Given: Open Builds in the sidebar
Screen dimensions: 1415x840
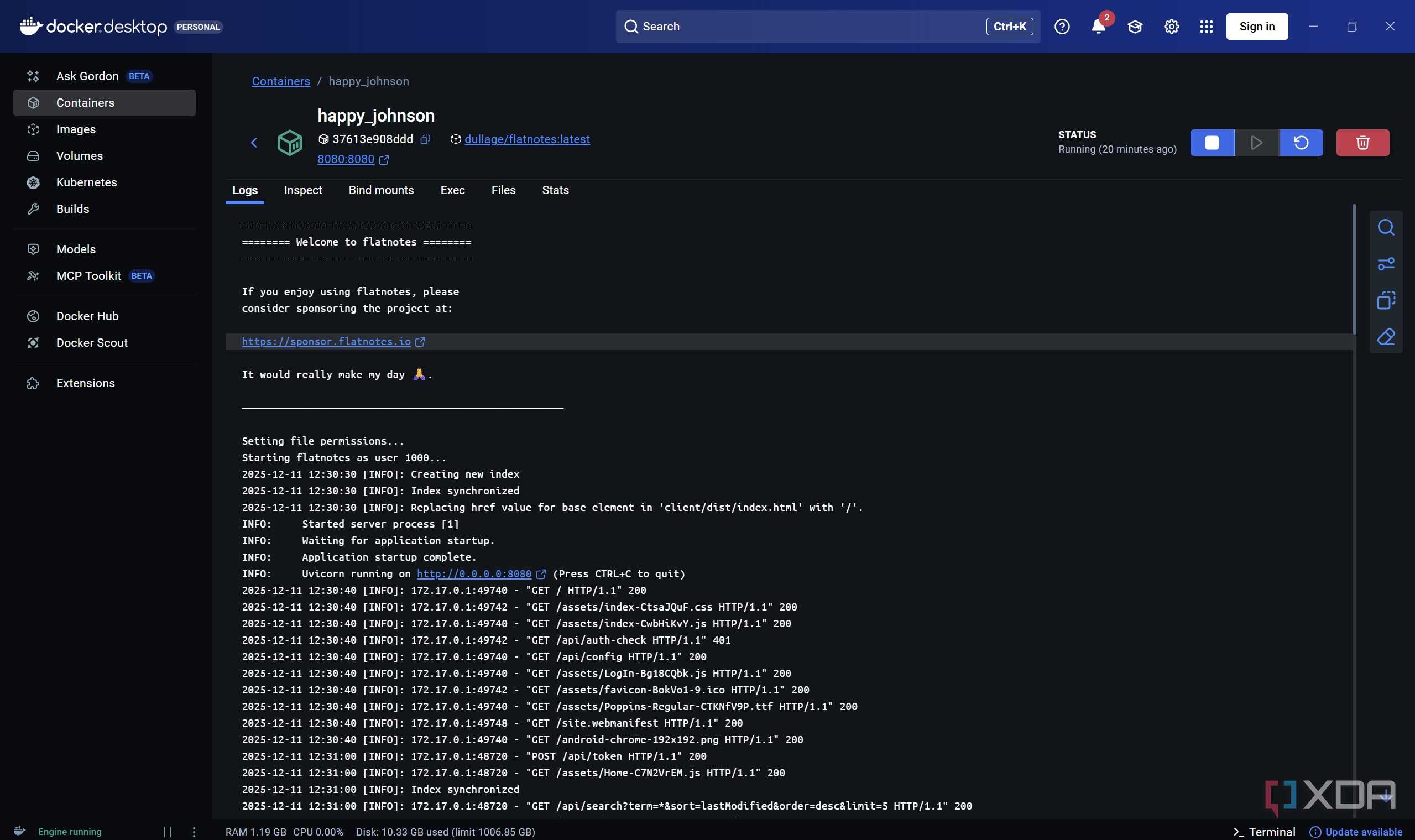Looking at the screenshot, I should (x=104, y=209).
